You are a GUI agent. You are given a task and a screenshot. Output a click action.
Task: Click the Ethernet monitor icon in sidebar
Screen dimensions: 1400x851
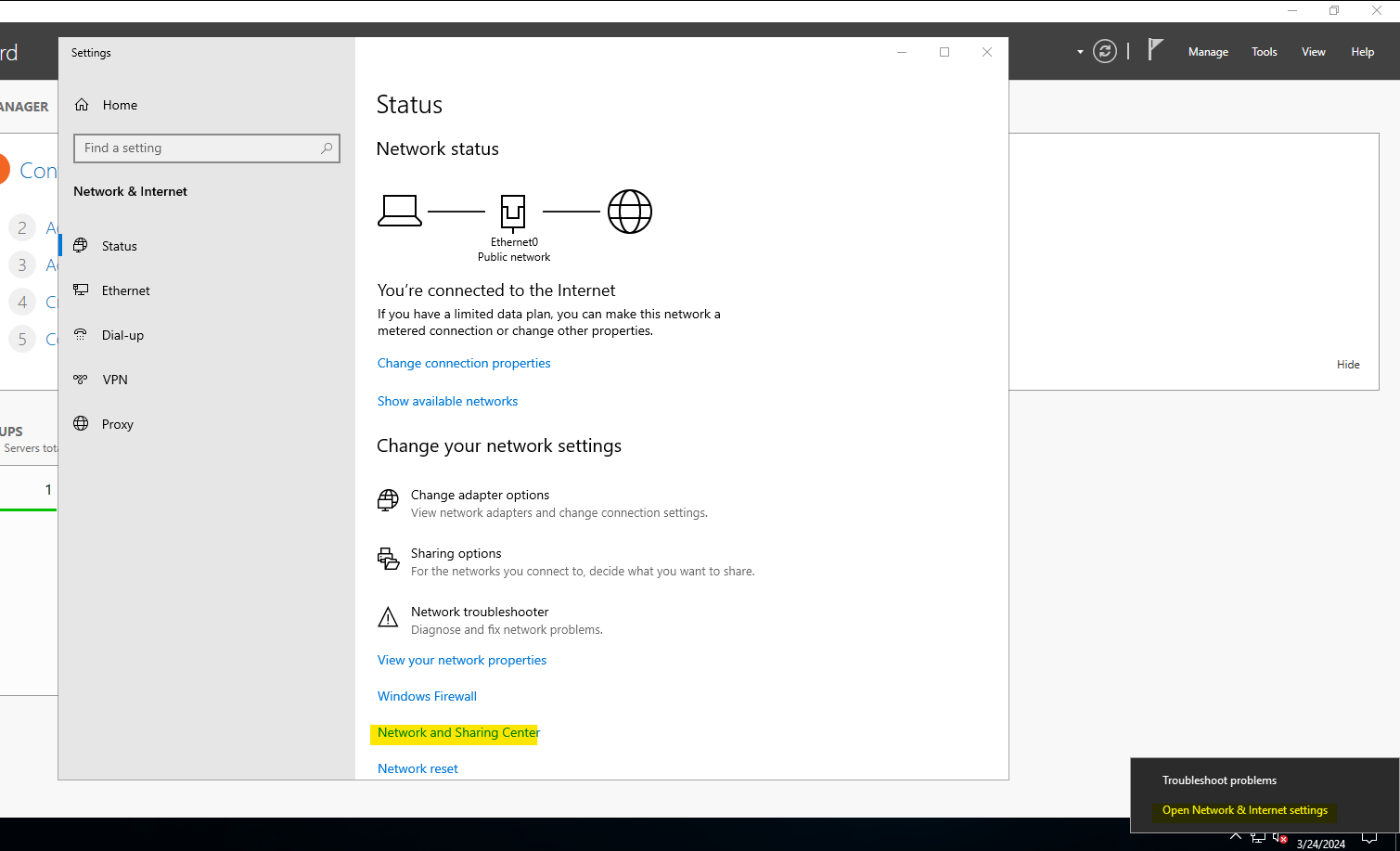click(82, 290)
